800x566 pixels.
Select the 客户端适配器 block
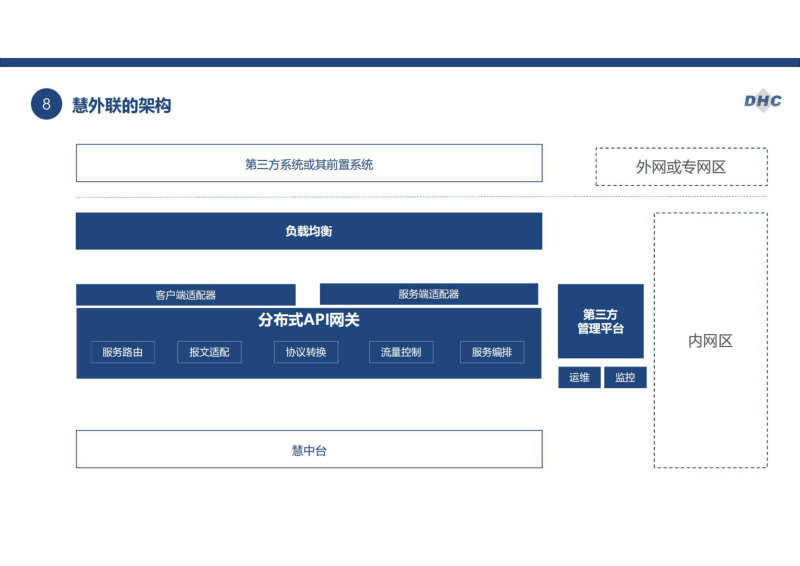(x=186, y=294)
